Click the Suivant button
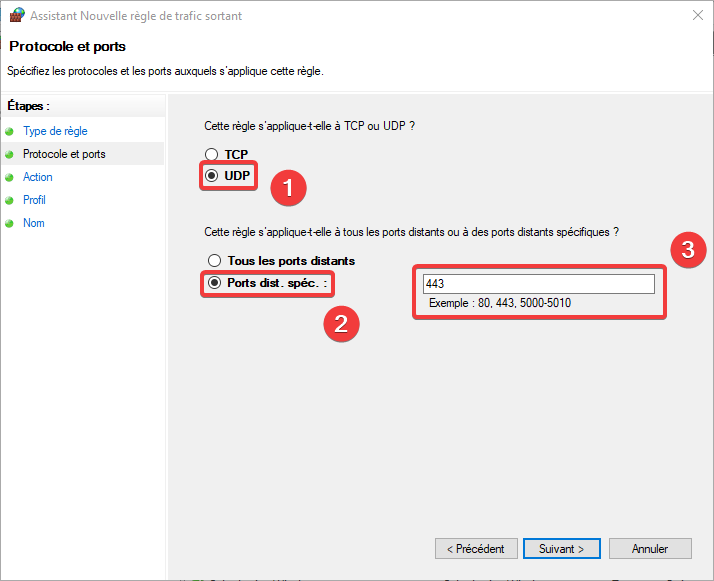Screen dimensions: 714x581 click(561, 549)
